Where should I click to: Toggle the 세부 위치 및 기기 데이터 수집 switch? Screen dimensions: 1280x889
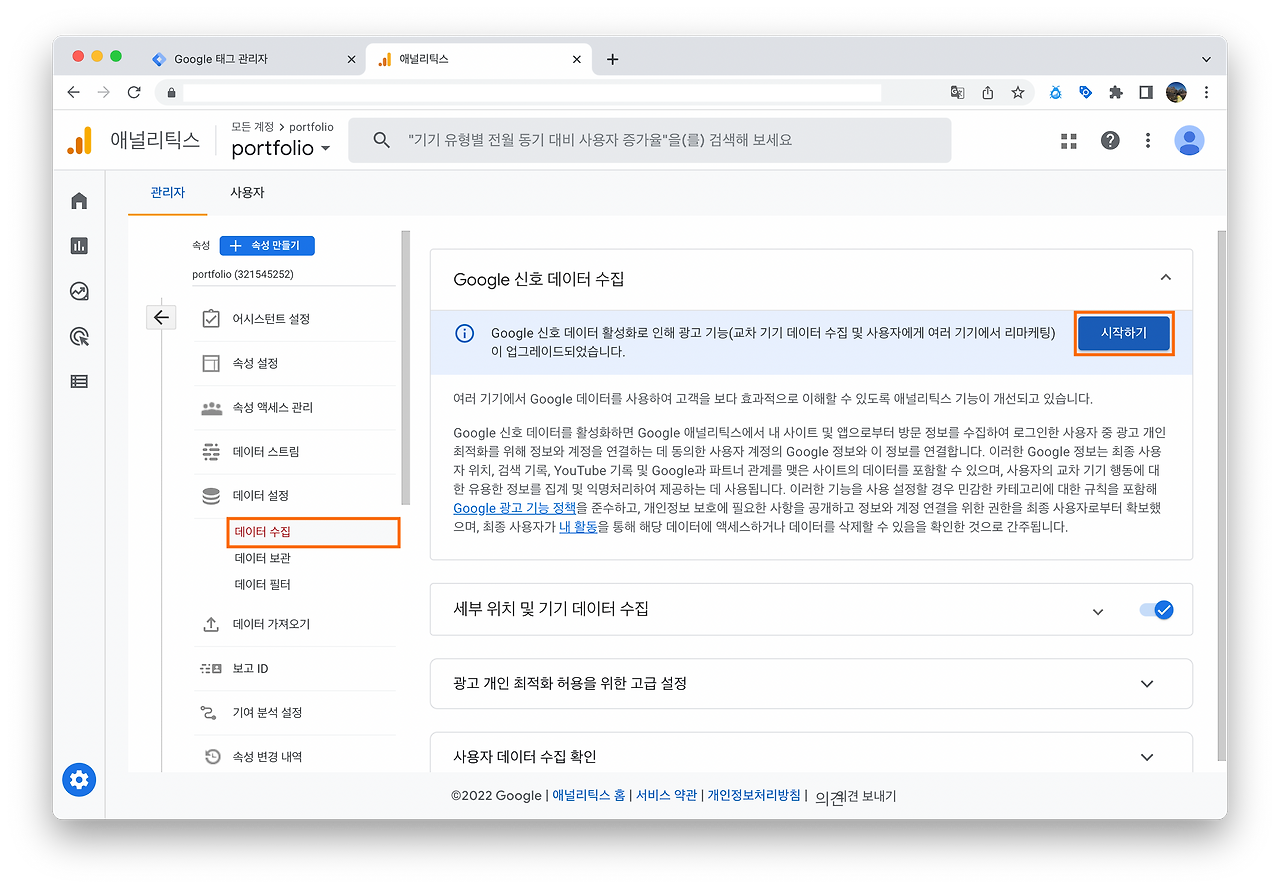[x=1156, y=610]
